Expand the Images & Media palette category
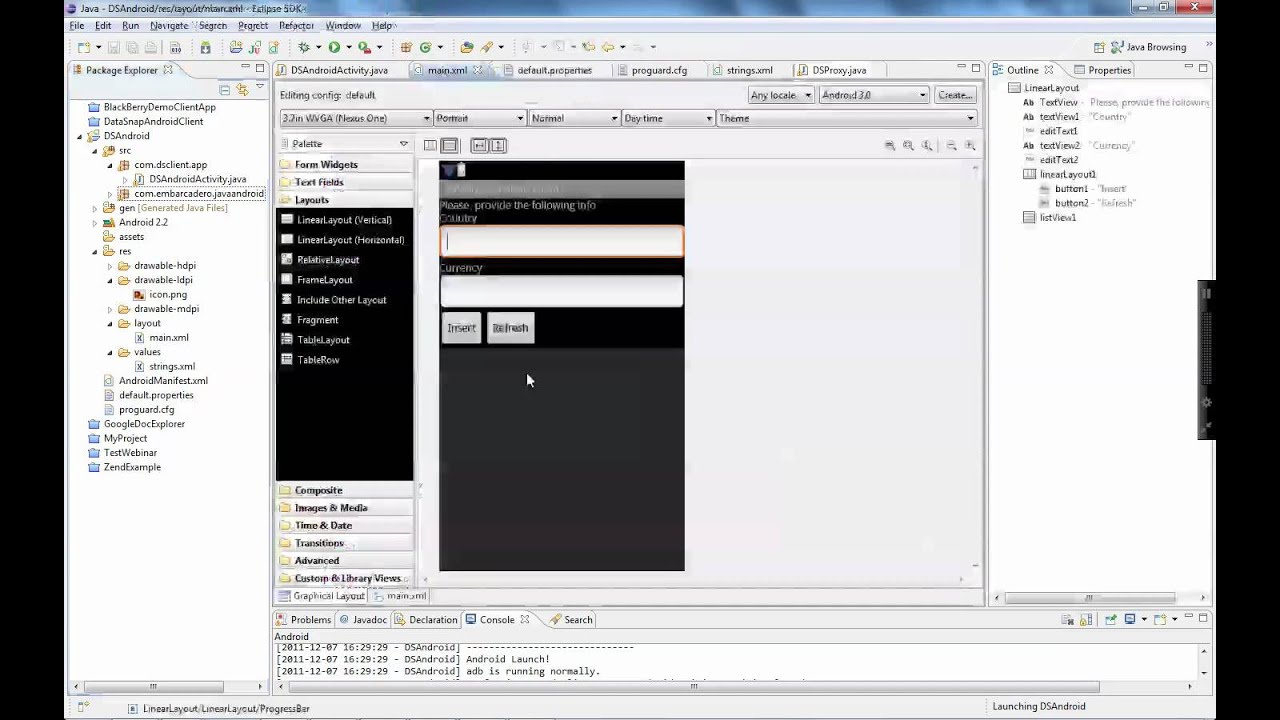This screenshot has width=1280, height=720. 345,508
